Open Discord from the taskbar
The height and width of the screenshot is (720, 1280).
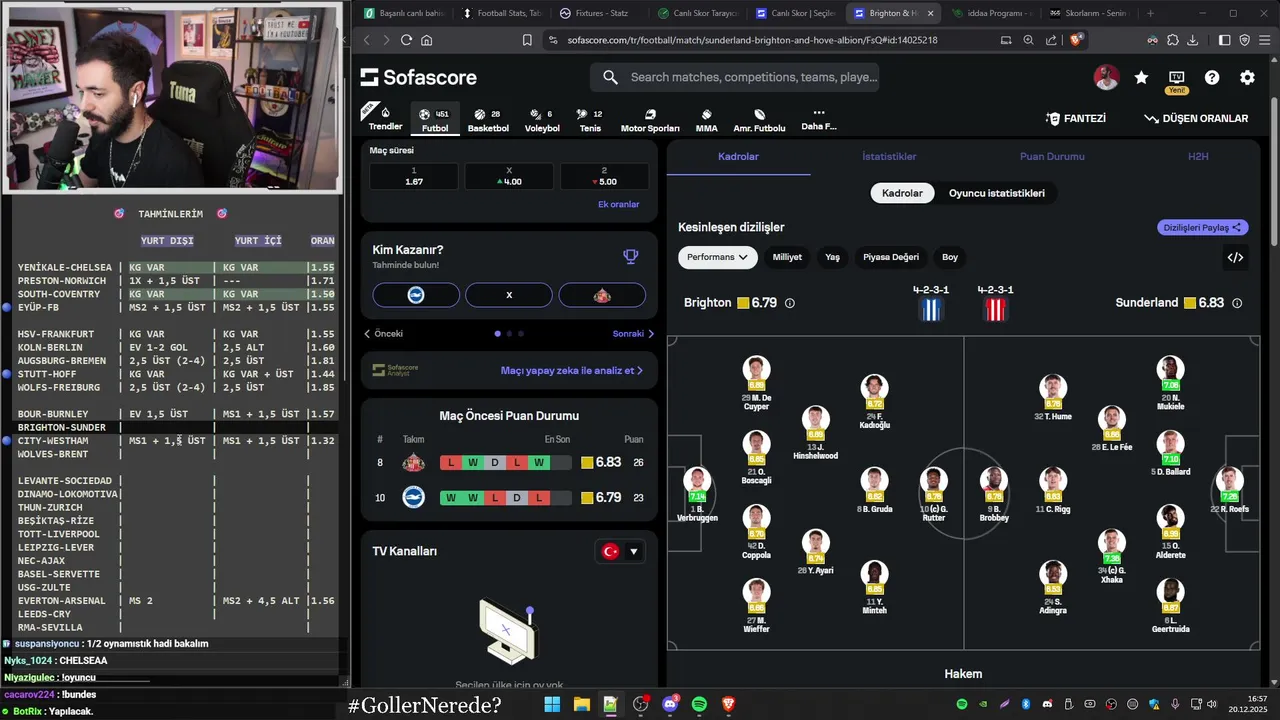[670, 704]
